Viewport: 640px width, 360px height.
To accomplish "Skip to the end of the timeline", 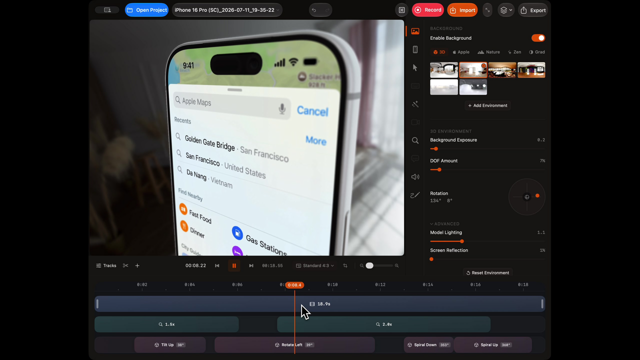I will click(x=251, y=266).
